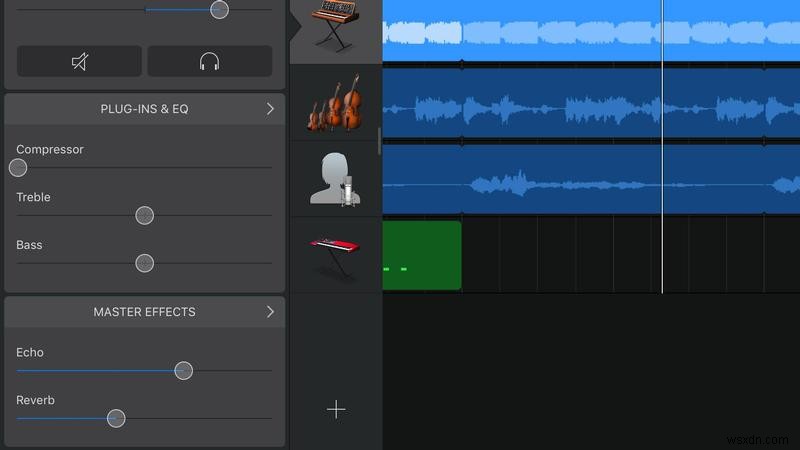Mute the selected track
Viewport: 800px width, 450px height.
[79, 61]
